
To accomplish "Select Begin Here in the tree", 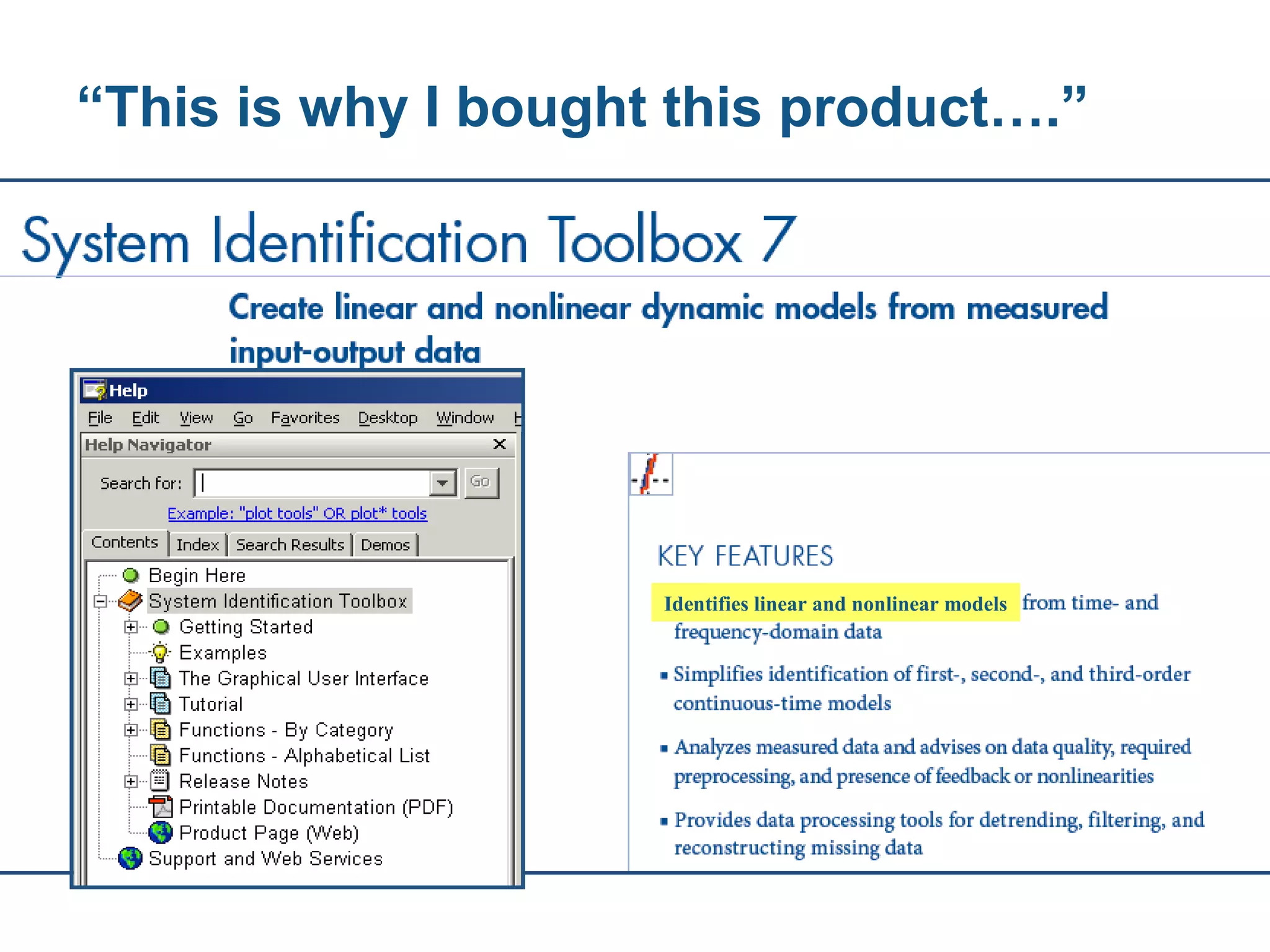I will point(197,576).
